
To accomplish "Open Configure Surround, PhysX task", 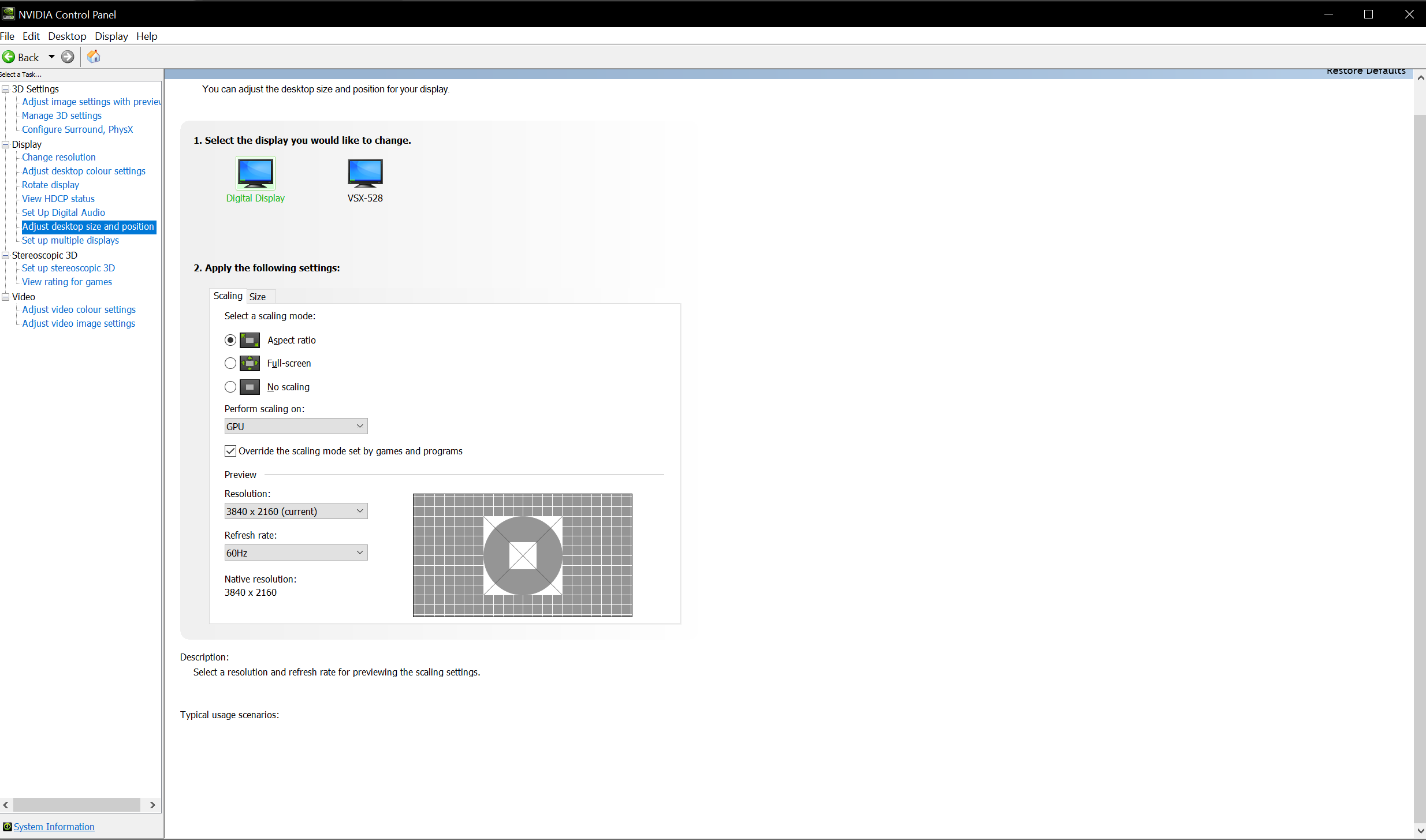I will (77, 129).
